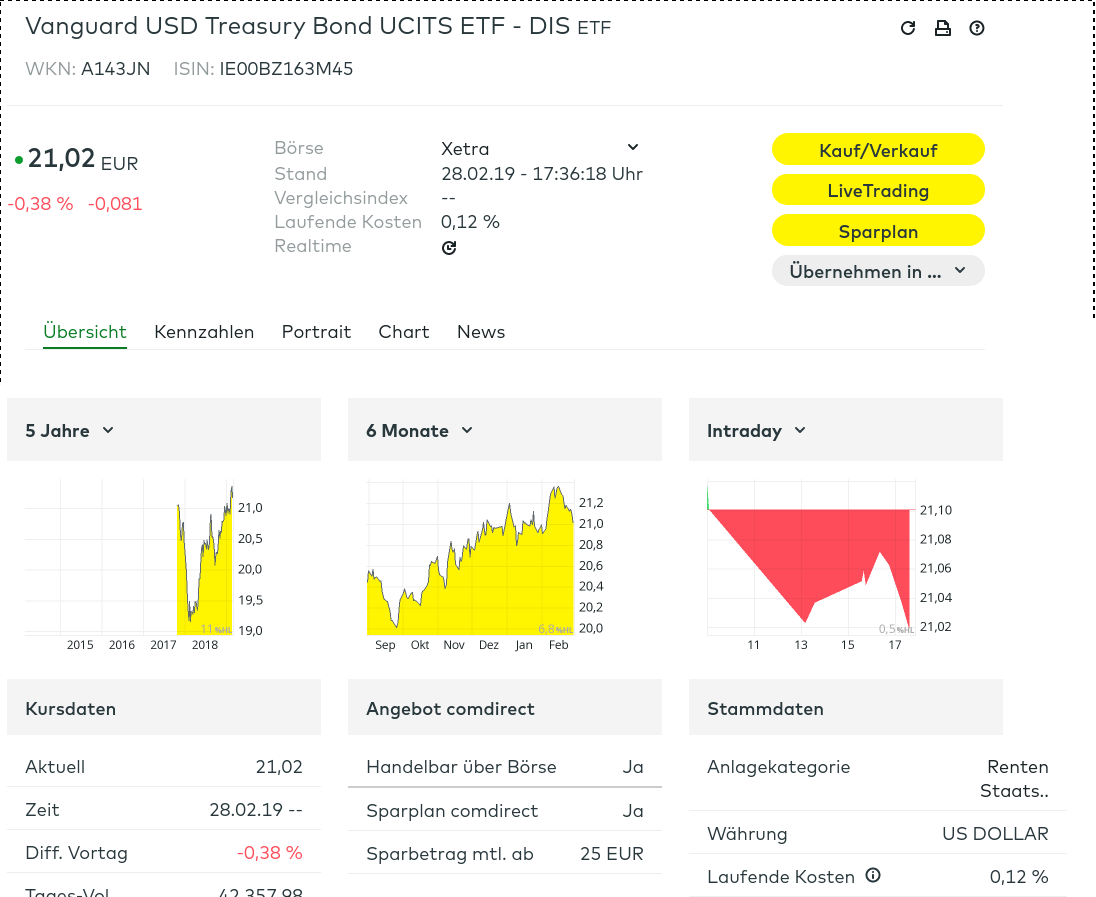Click the Kauf/Verkauf button
Image resolution: width=1096 pixels, height=897 pixels.
[x=878, y=150]
